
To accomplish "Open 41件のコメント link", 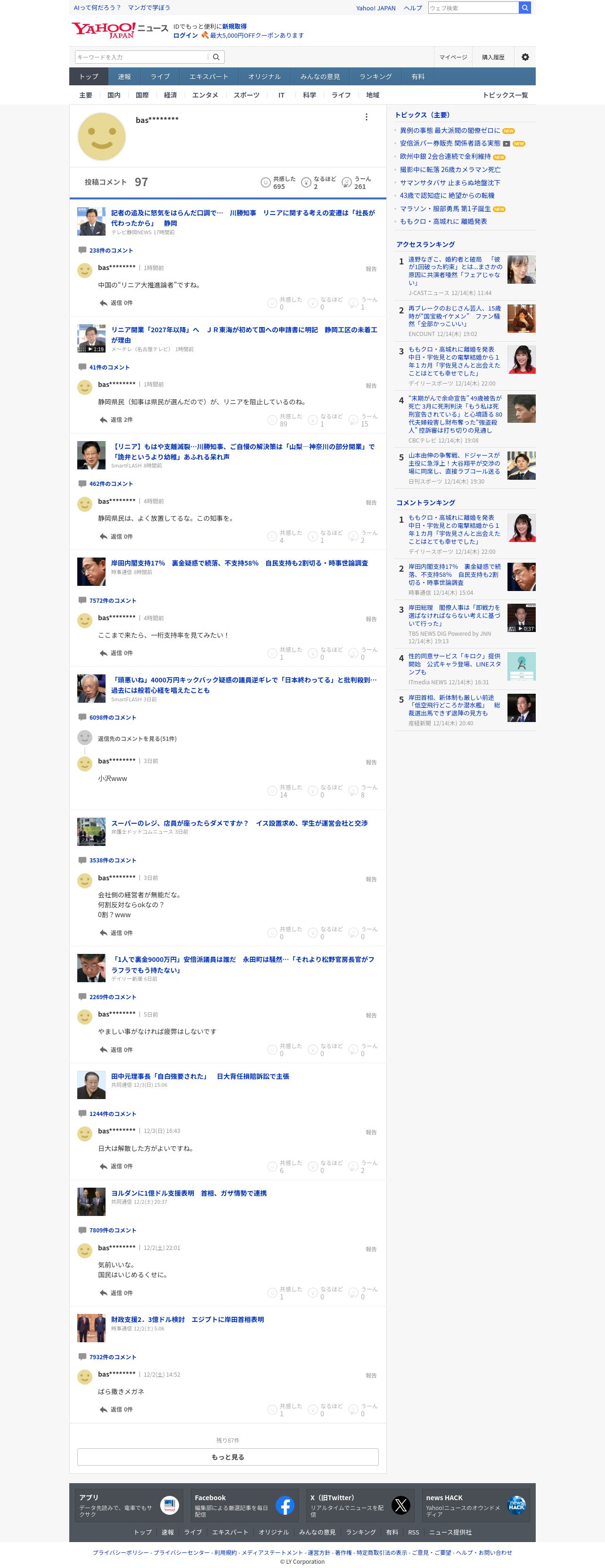I will (110, 367).
